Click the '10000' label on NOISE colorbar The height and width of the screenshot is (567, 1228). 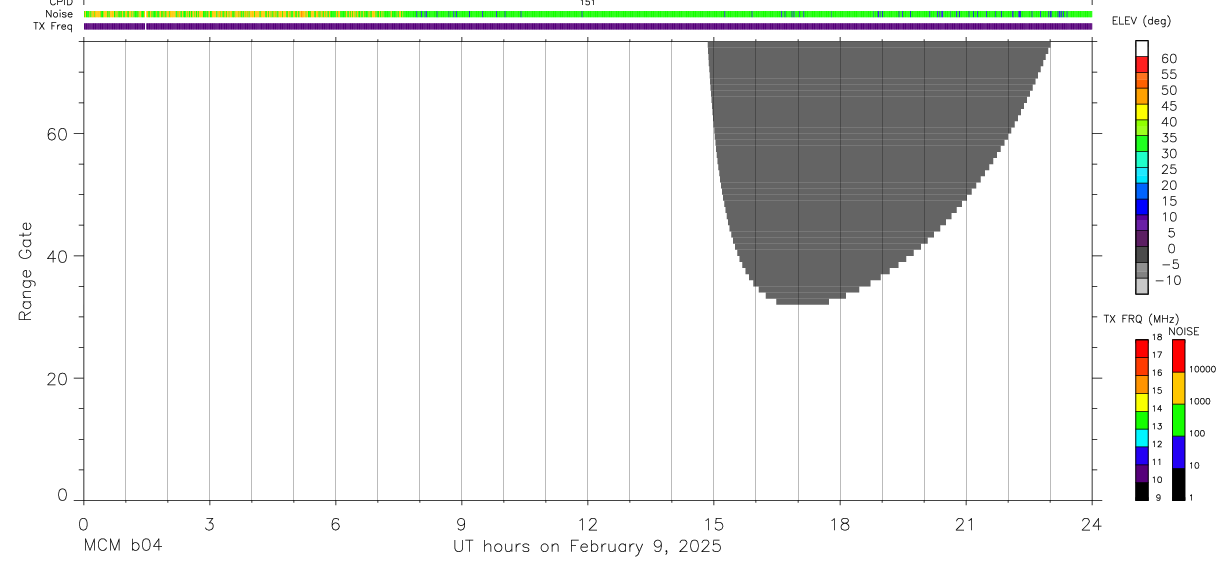tap(1202, 369)
